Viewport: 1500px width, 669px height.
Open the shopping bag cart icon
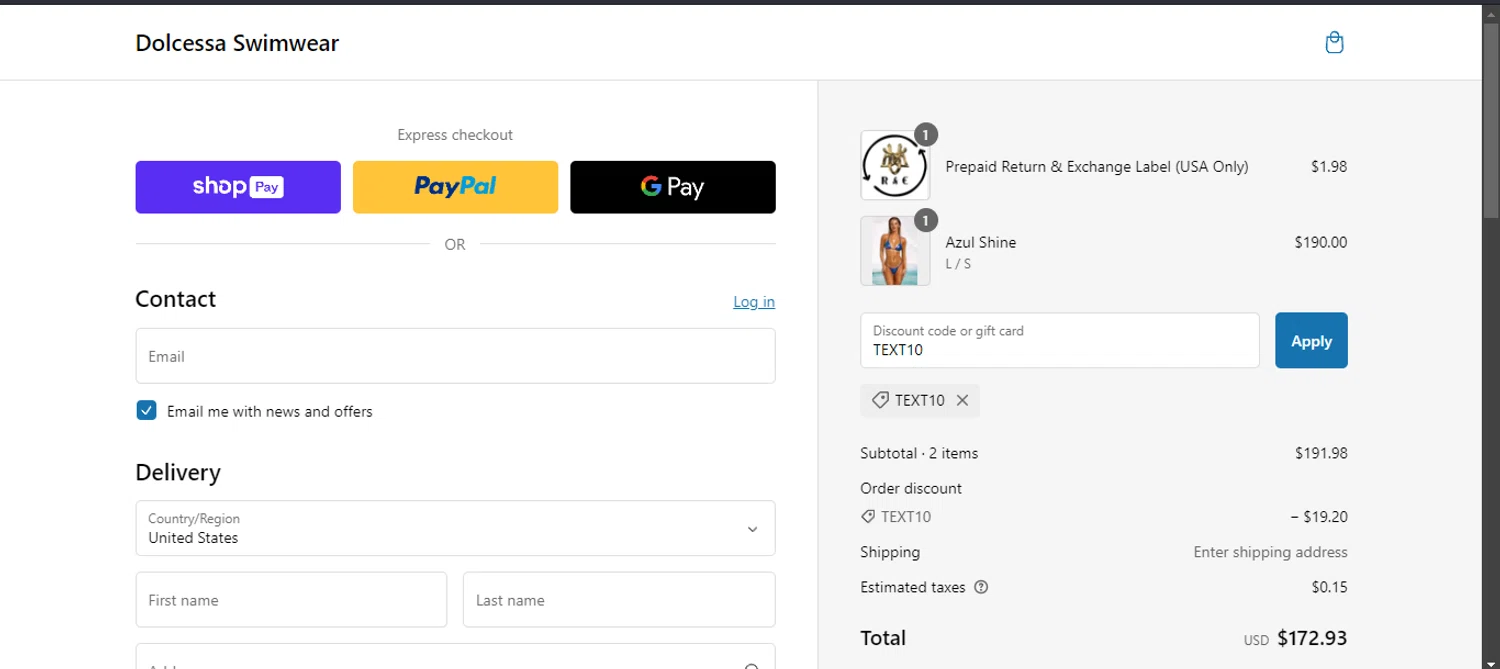tap(1334, 42)
